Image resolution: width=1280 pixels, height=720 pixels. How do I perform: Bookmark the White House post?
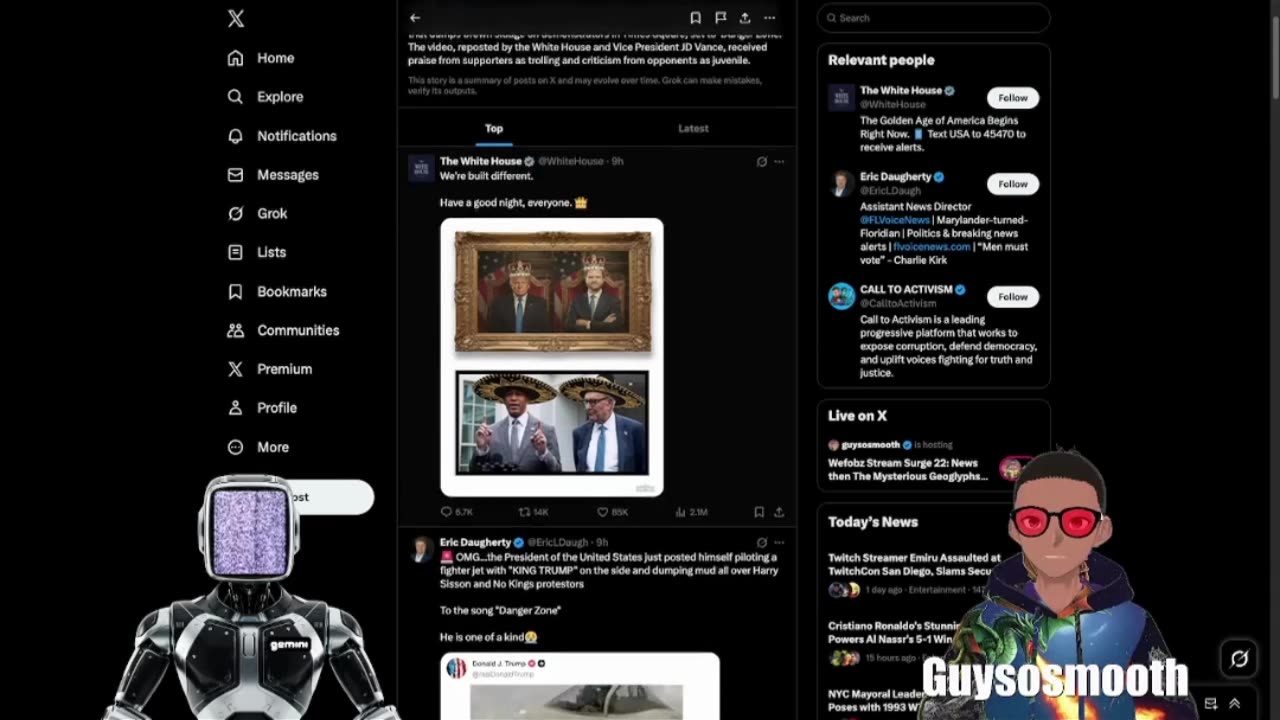759,512
